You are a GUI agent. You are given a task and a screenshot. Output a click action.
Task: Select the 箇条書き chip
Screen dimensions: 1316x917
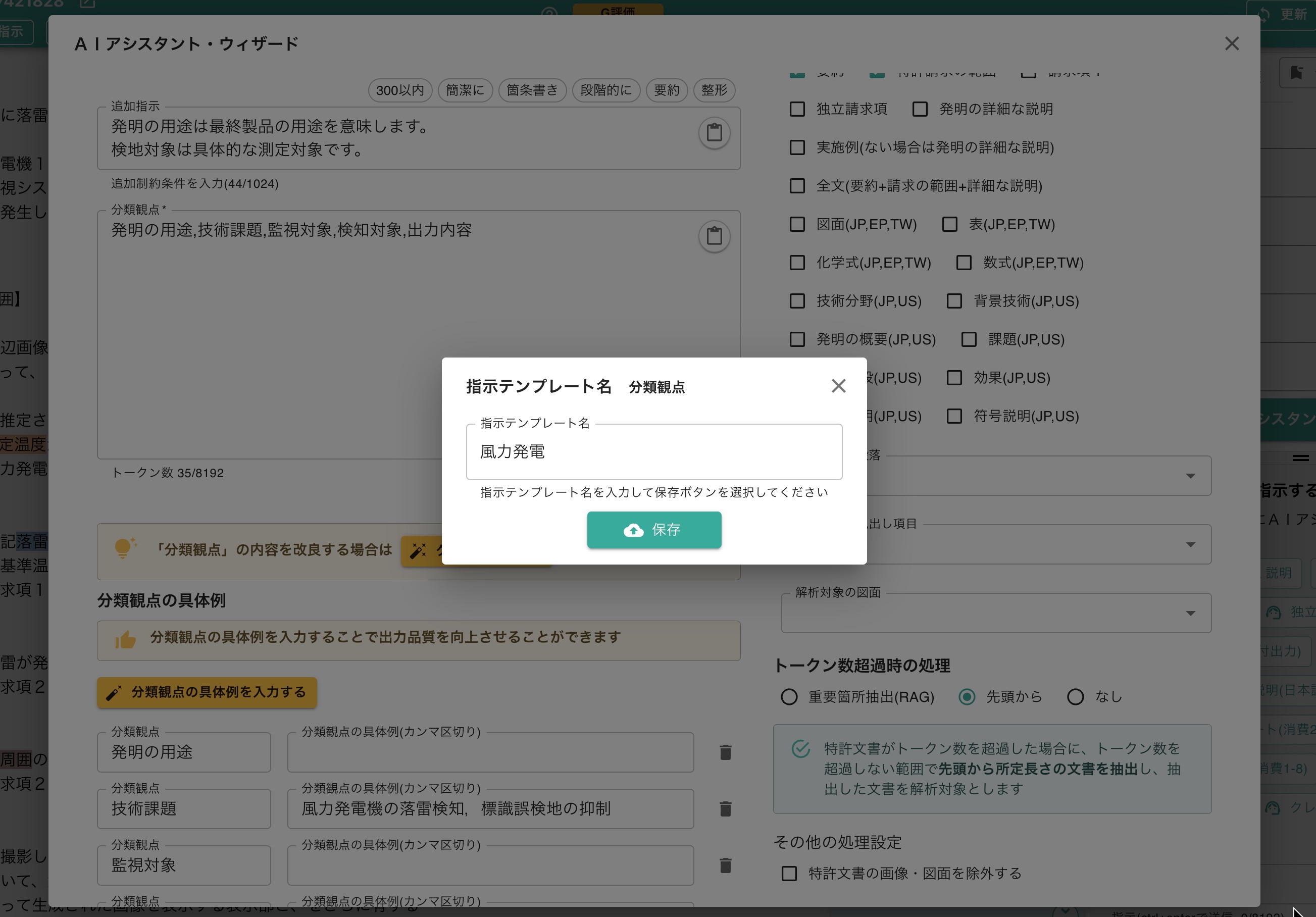coord(532,90)
